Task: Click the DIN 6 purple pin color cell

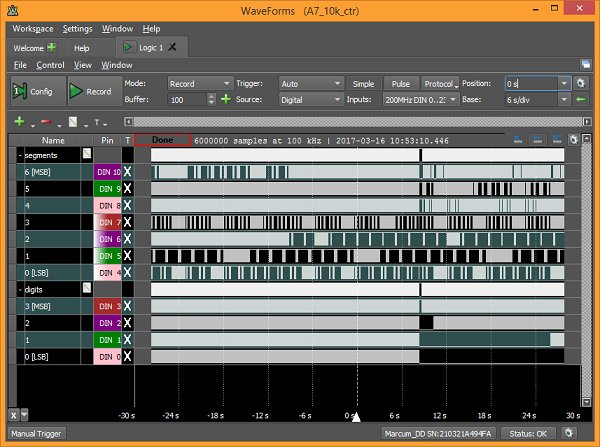Action: coord(106,239)
